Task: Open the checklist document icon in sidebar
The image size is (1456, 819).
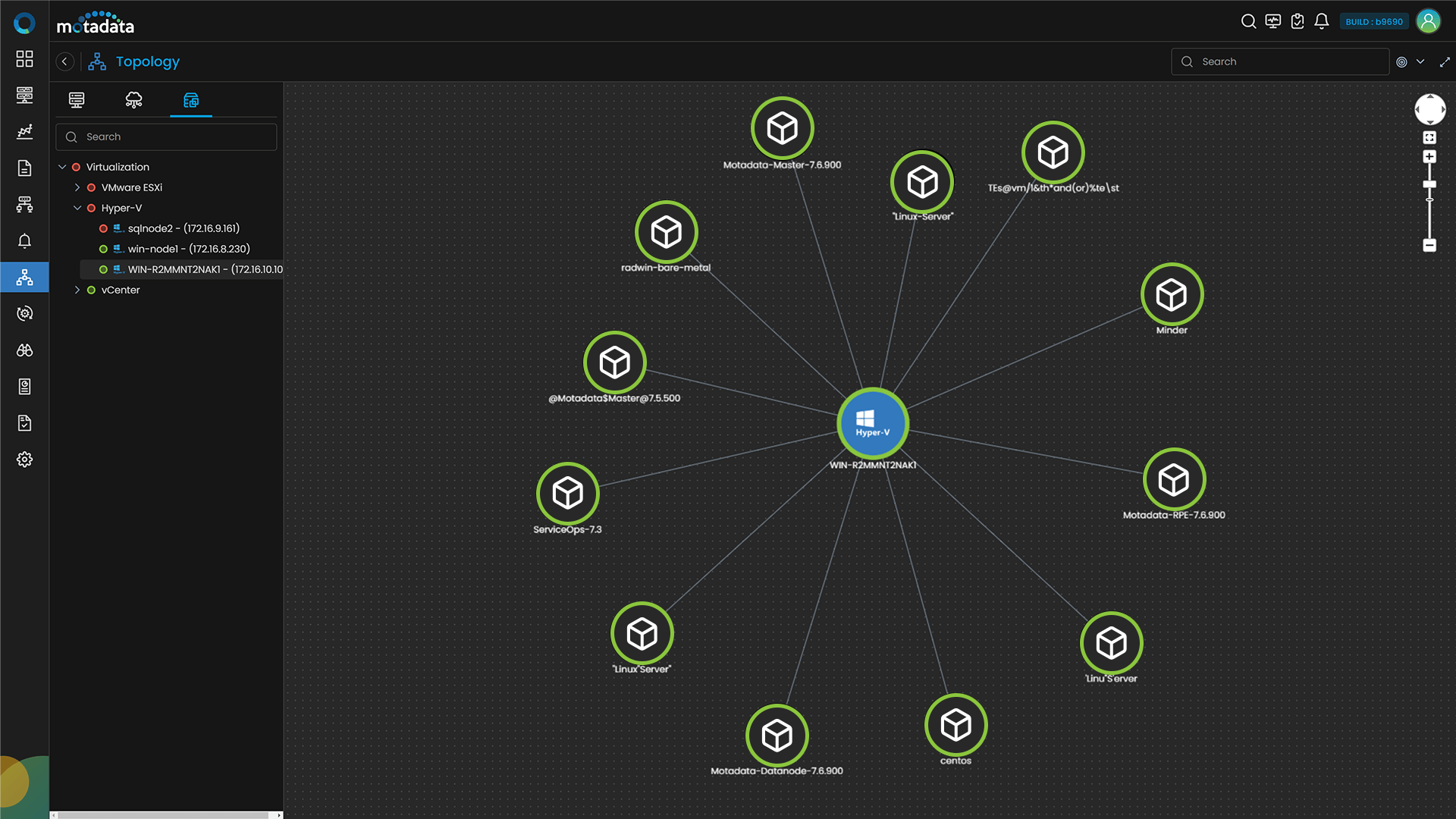Action: (24, 423)
